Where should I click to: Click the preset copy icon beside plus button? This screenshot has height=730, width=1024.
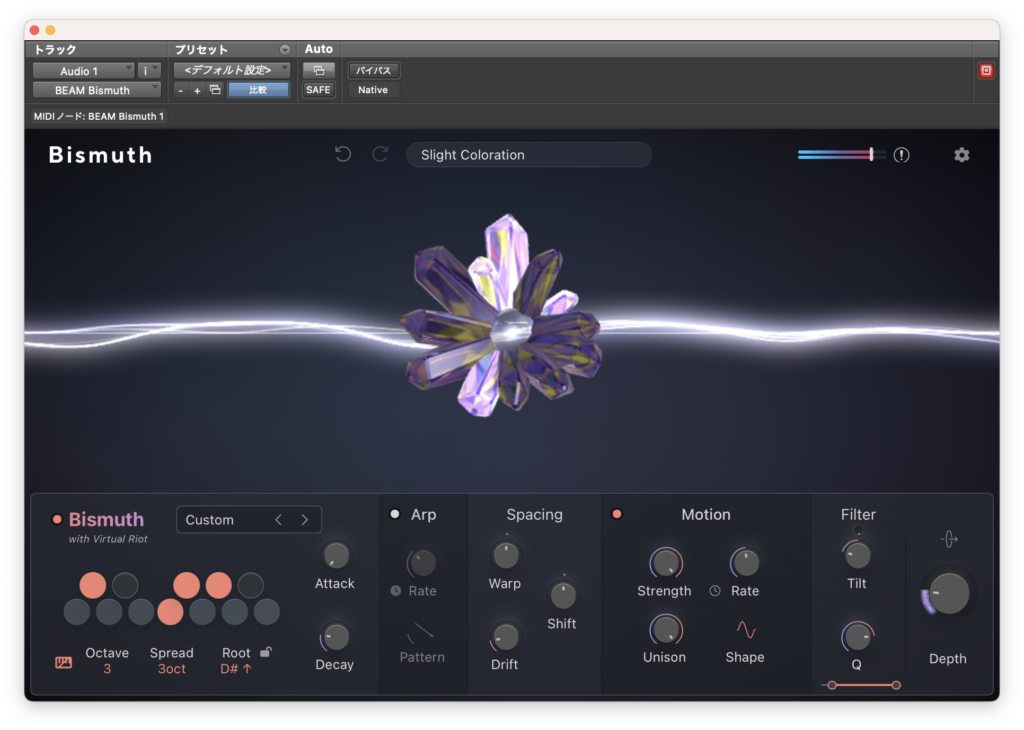[x=215, y=90]
